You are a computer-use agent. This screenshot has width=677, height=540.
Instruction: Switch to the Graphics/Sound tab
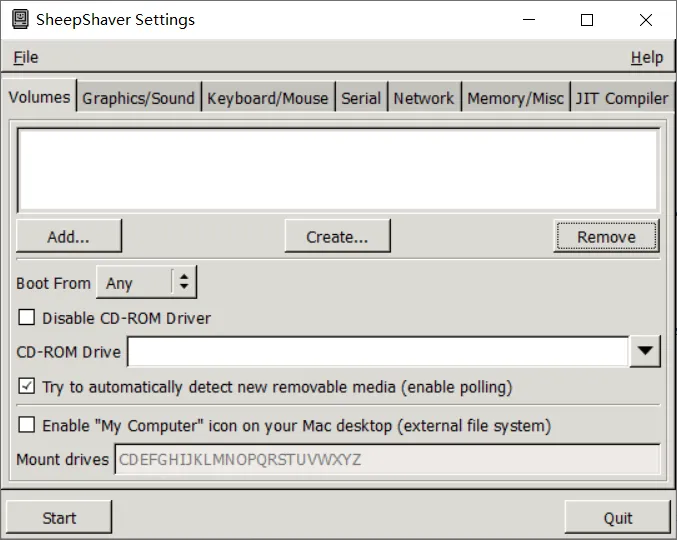(x=139, y=98)
